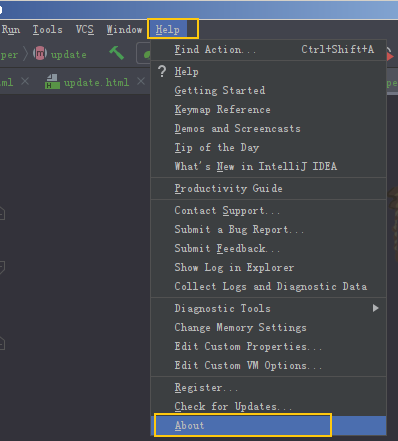Click the update.html file icon
398x441 pixels.
tap(52, 82)
